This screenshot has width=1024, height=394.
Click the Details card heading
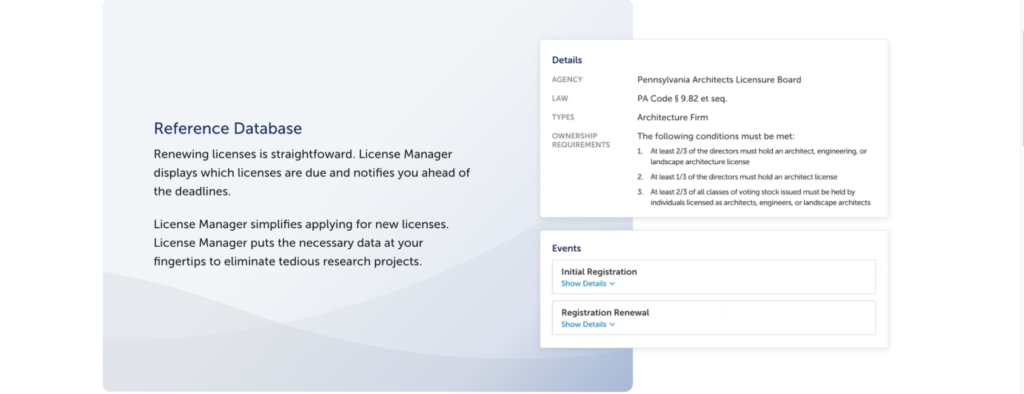click(x=567, y=60)
